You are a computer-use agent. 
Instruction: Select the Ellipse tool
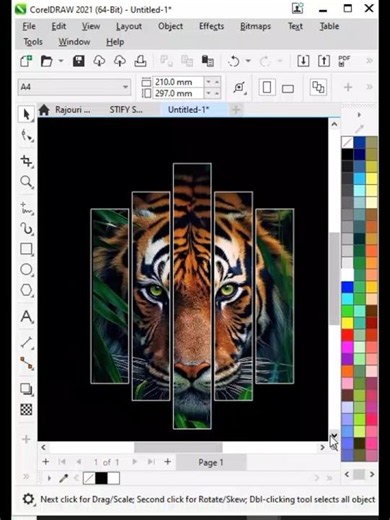[27, 269]
